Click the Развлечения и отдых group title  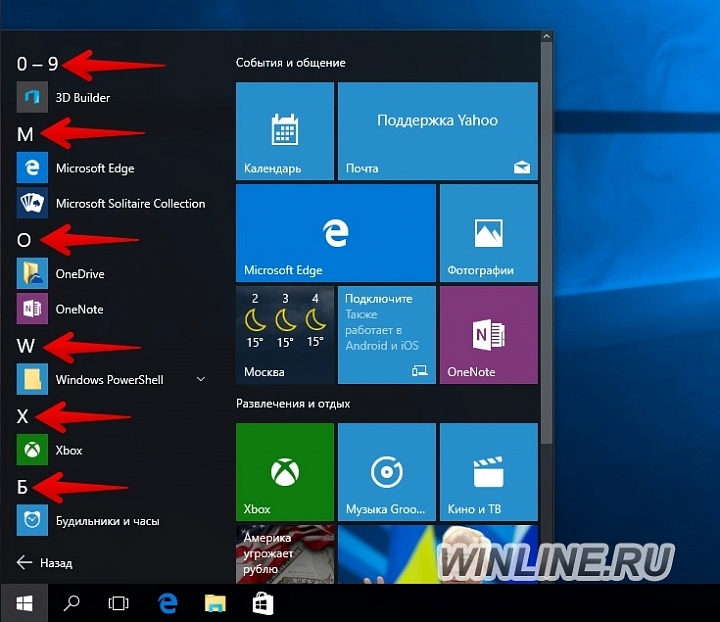tap(293, 403)
